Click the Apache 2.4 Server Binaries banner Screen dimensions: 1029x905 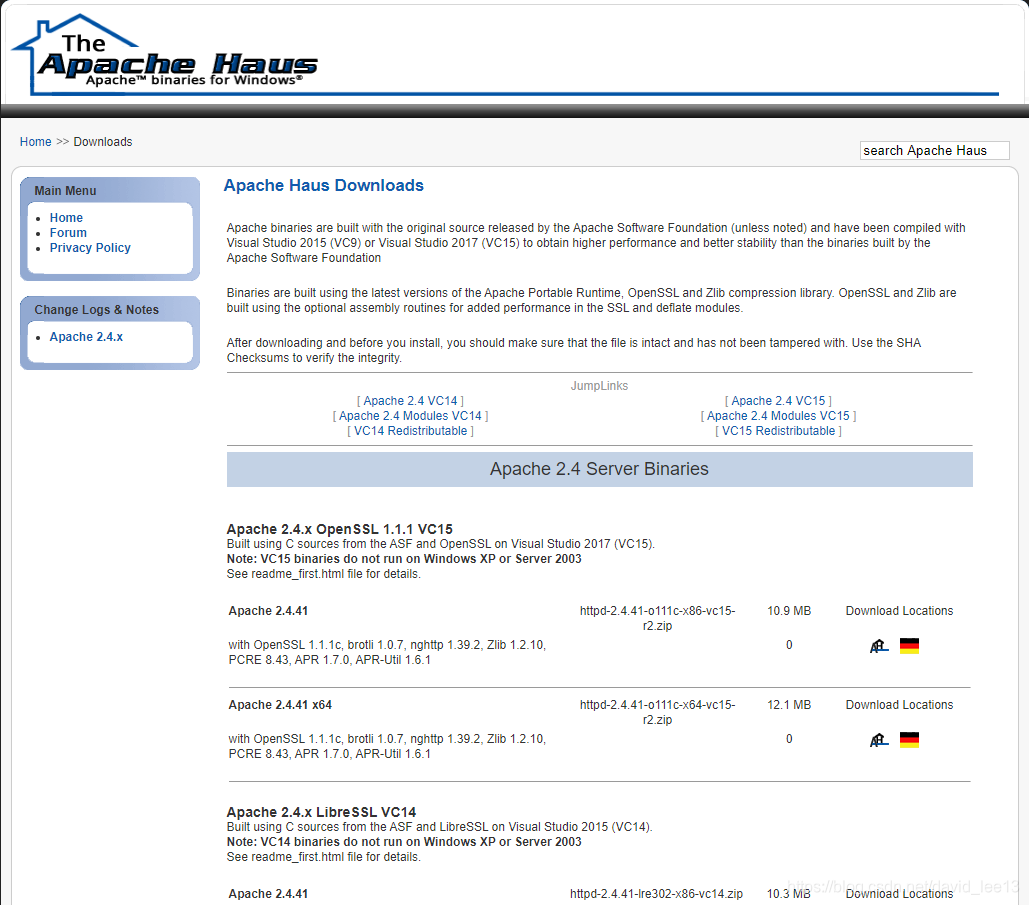coord(599,469)
